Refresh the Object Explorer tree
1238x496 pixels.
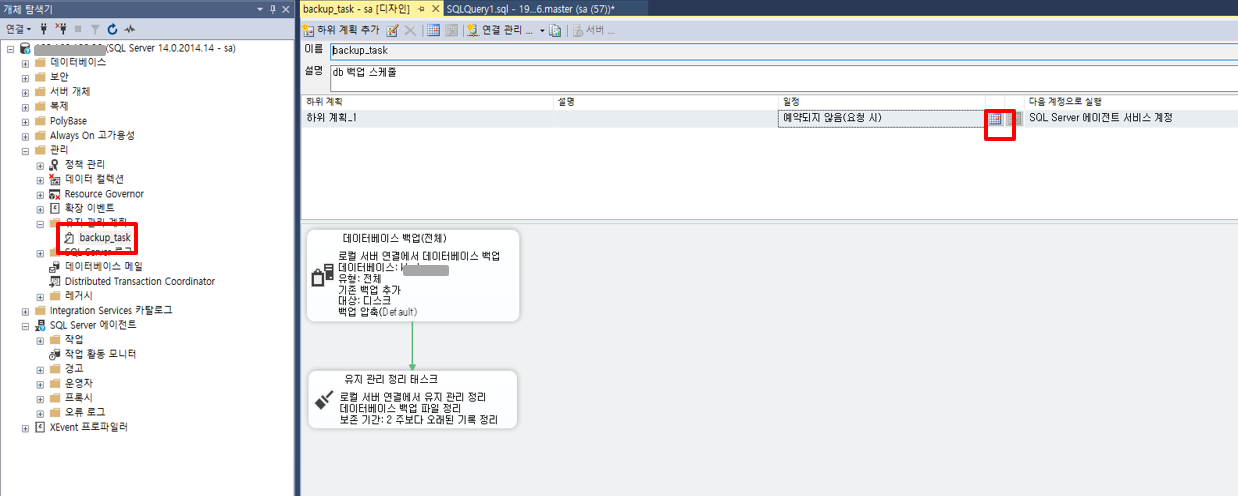tap(112, 29)
